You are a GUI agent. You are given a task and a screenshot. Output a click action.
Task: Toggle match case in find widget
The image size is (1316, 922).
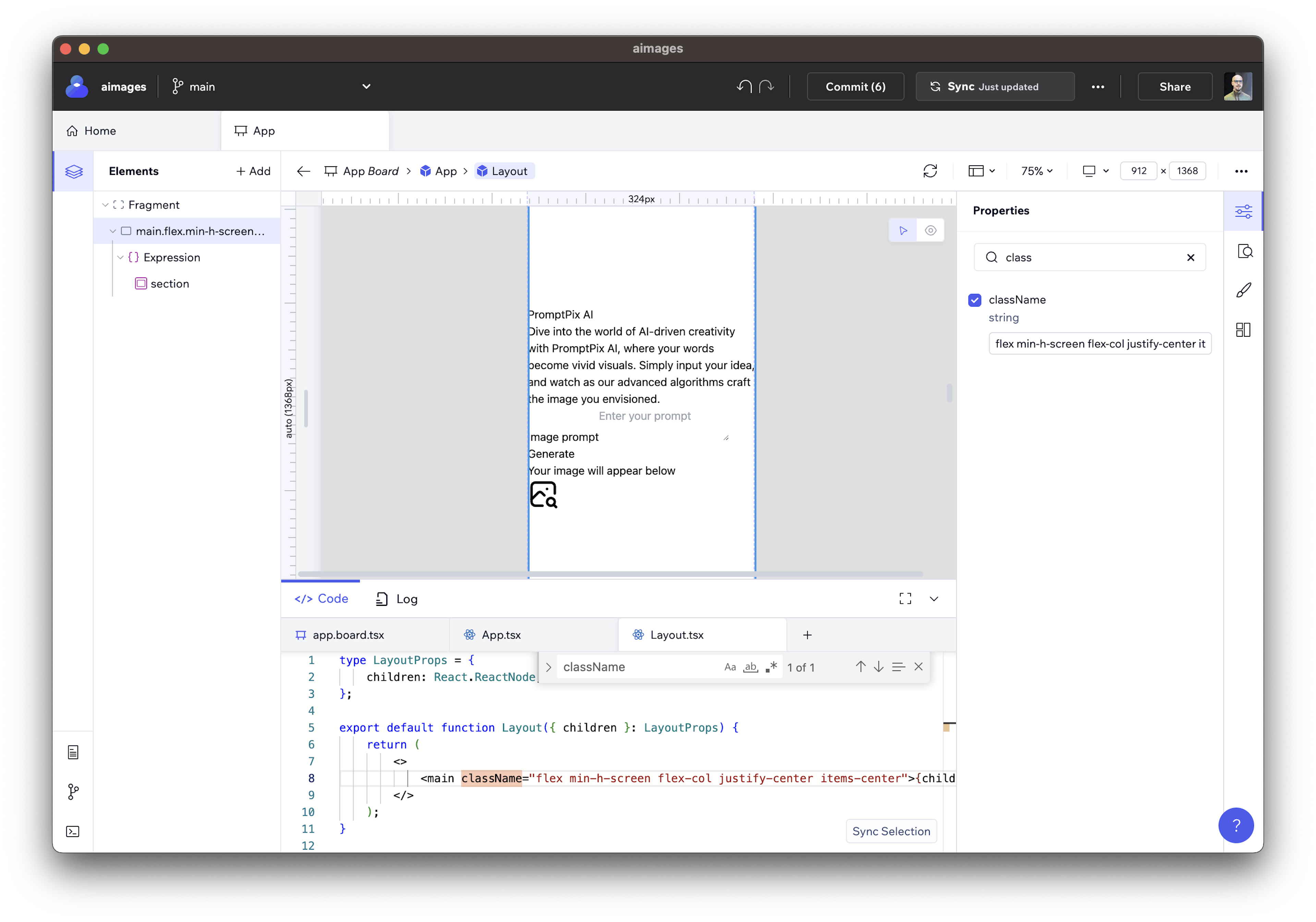(x=730, y=667)
